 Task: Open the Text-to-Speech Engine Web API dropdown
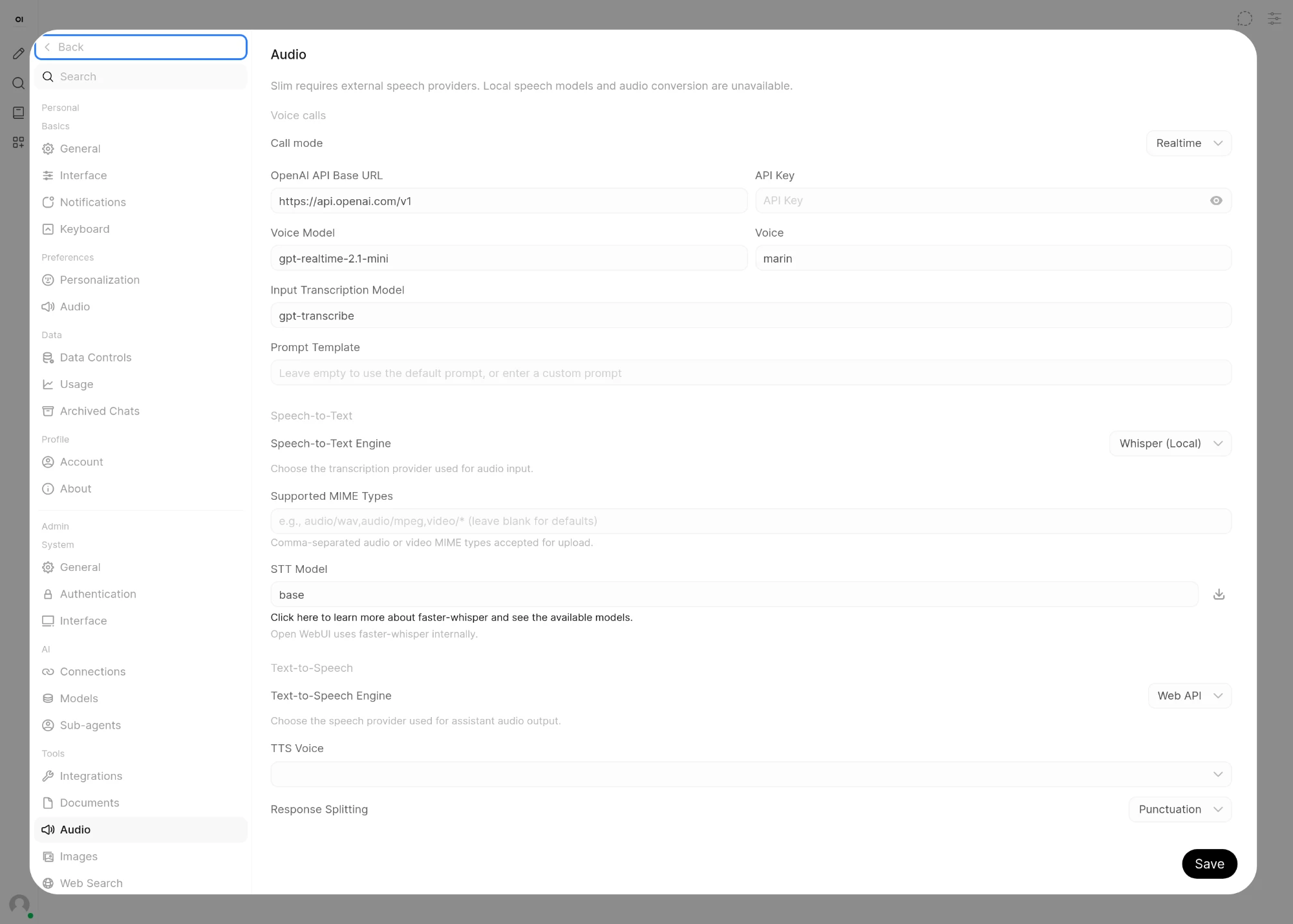click(1190, 696)
